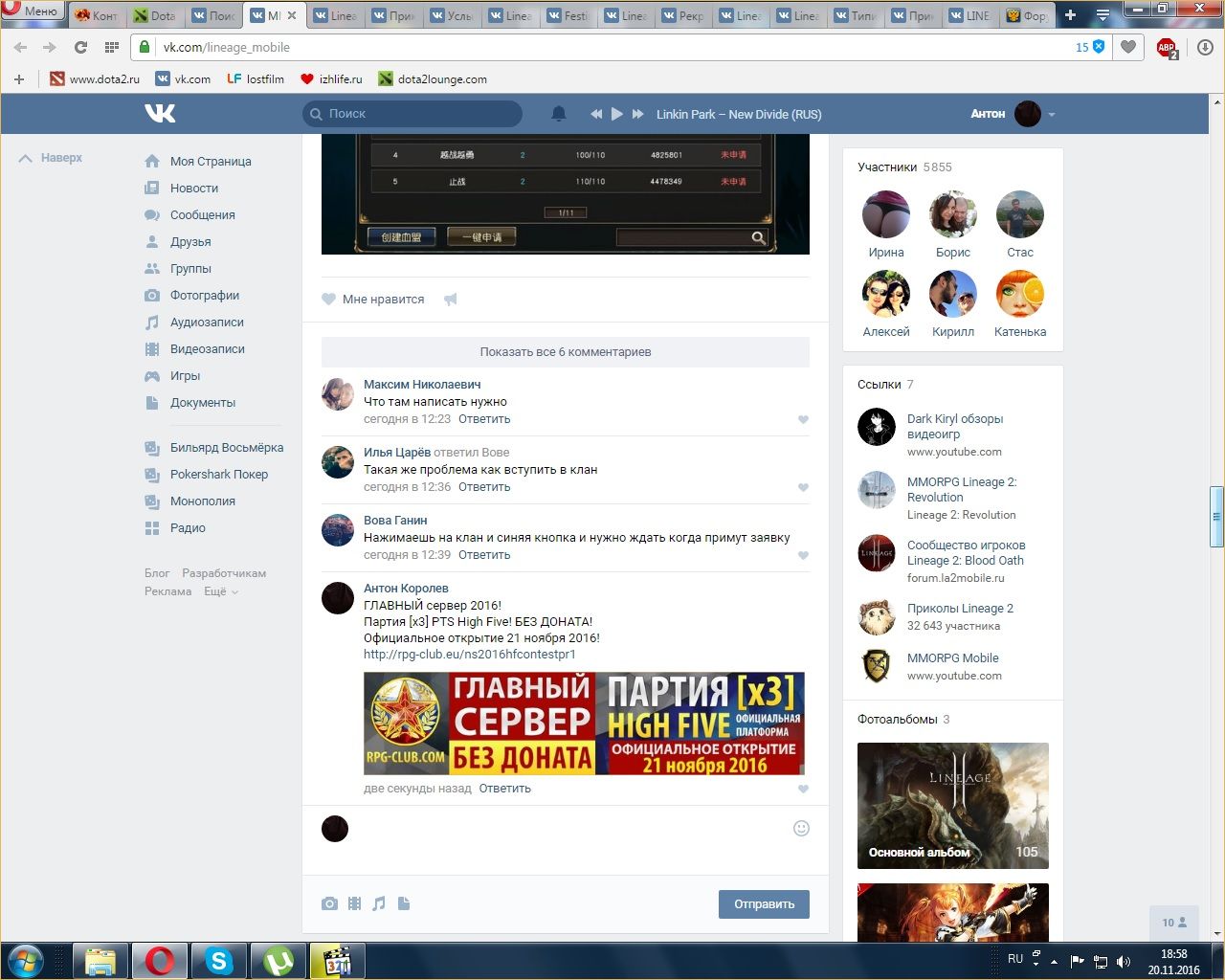This screenshot has height=980, width=1225.
Task: Open Dark Kiryl обзоры видеоигр link
Action: (x=955, y=426)
